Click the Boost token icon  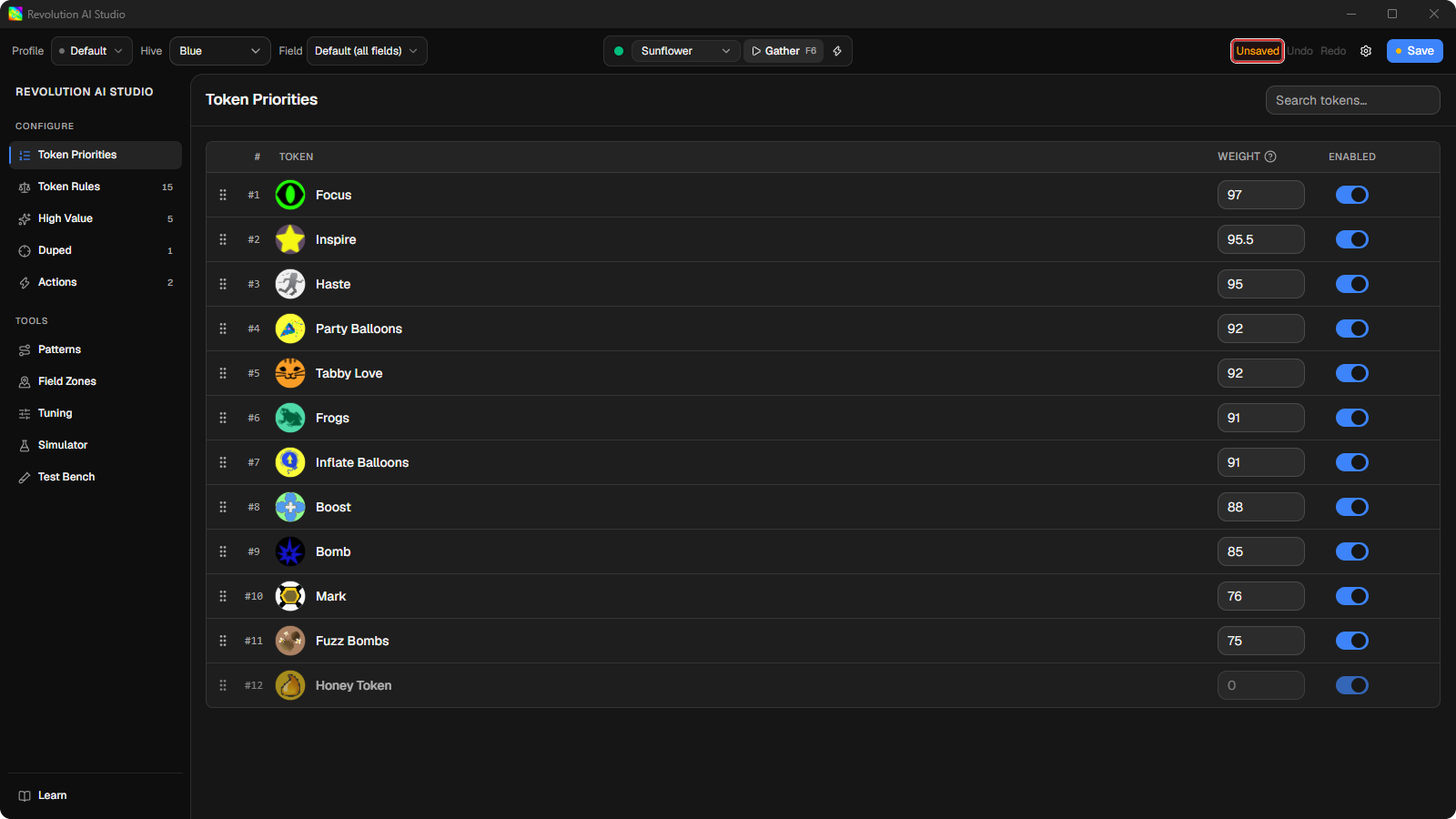pos(290,507)
